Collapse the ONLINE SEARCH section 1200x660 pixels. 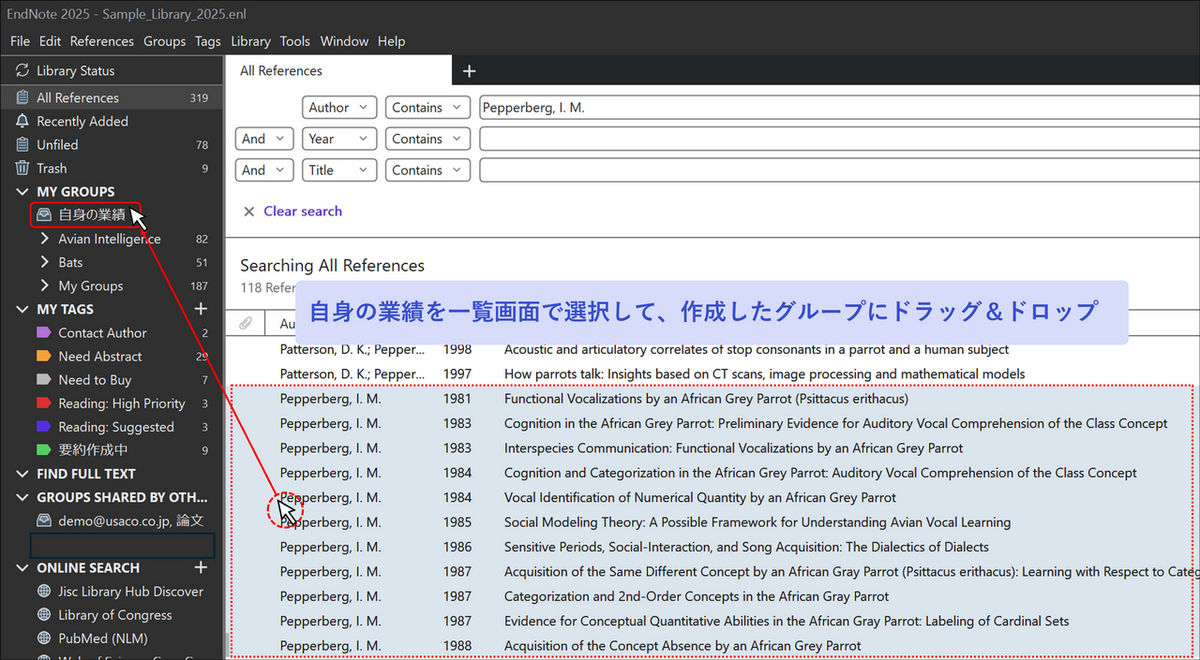coord(22,567)
